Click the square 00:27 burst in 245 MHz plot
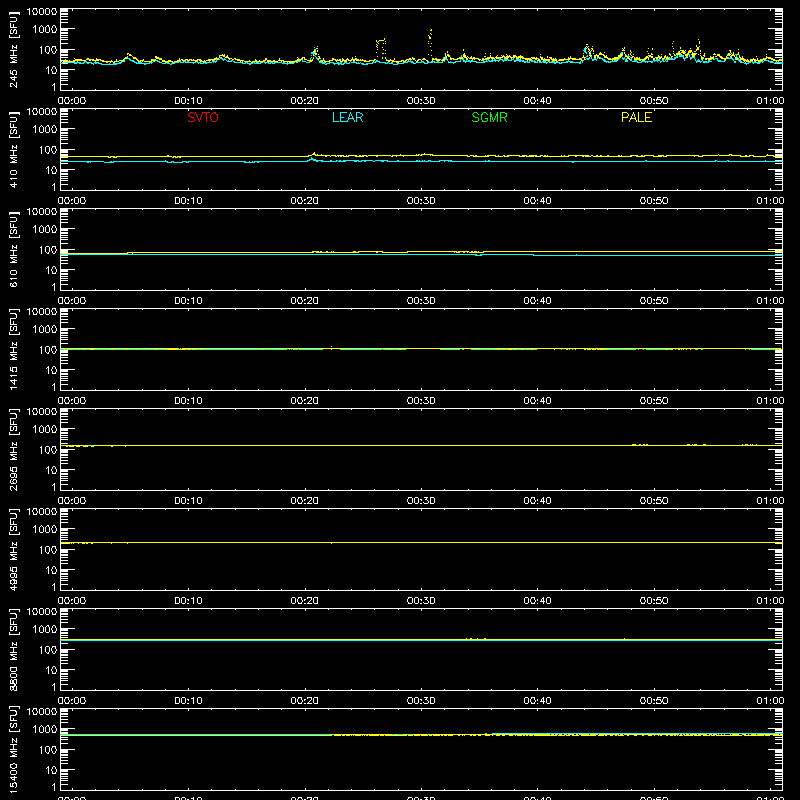The image size is (800, 800). 381,49
